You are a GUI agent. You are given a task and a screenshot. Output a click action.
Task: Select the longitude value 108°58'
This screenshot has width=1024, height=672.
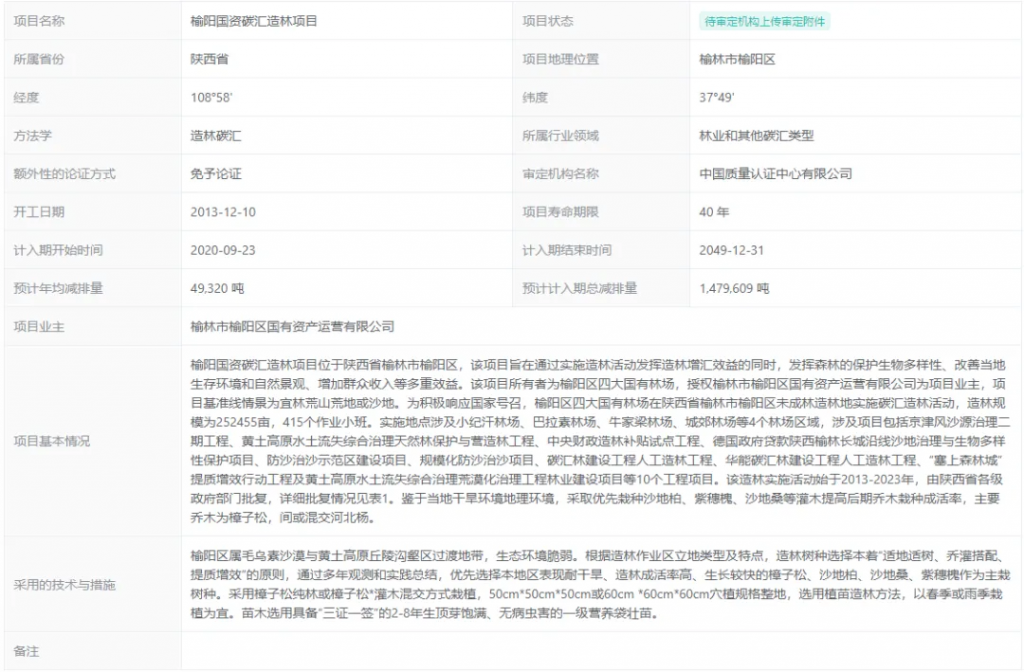point(212,97)
